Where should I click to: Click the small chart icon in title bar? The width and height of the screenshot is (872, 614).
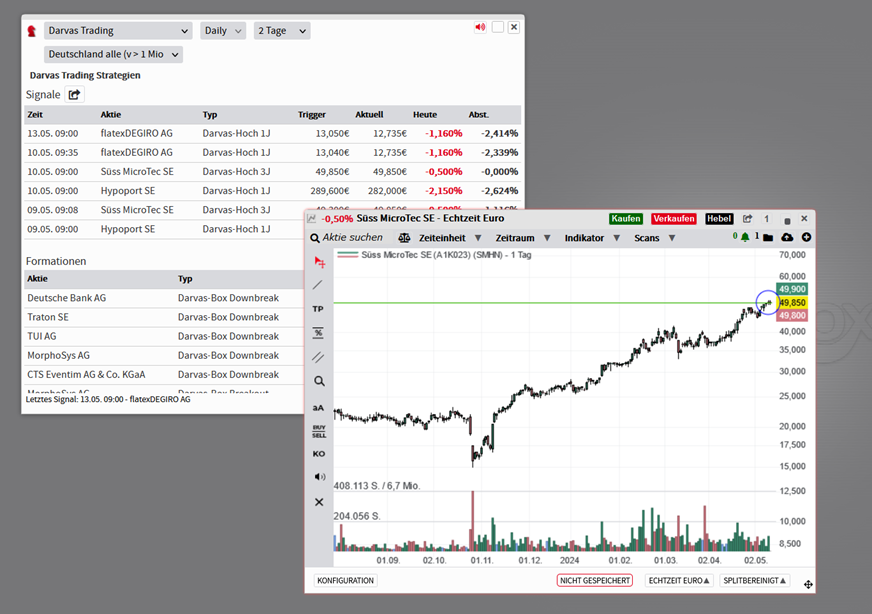311,219
